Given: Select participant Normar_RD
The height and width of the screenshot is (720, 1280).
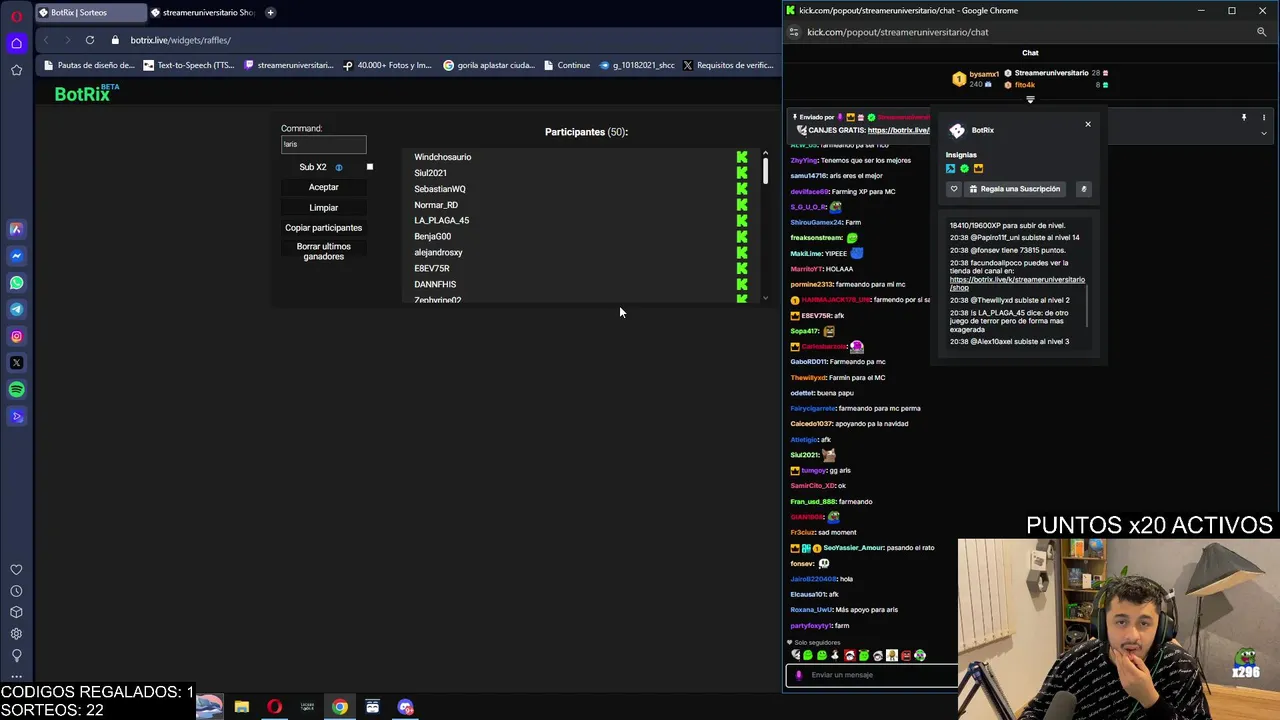Looking at the screenshot, I should coord(436,205).
